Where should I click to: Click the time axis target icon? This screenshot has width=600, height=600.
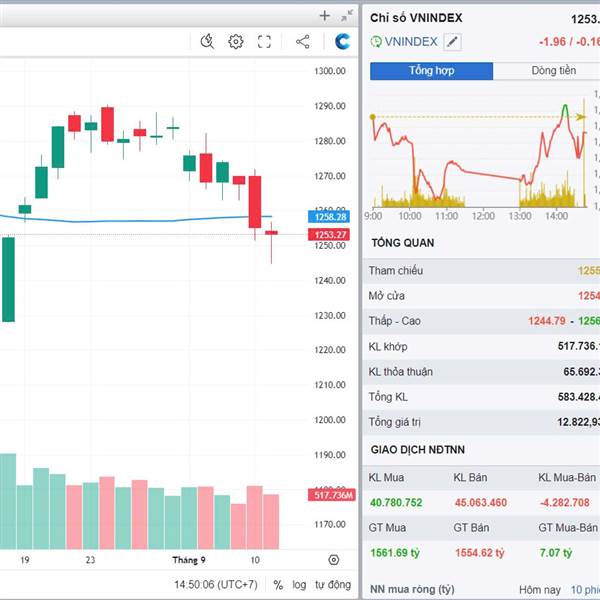coord(334,560)
